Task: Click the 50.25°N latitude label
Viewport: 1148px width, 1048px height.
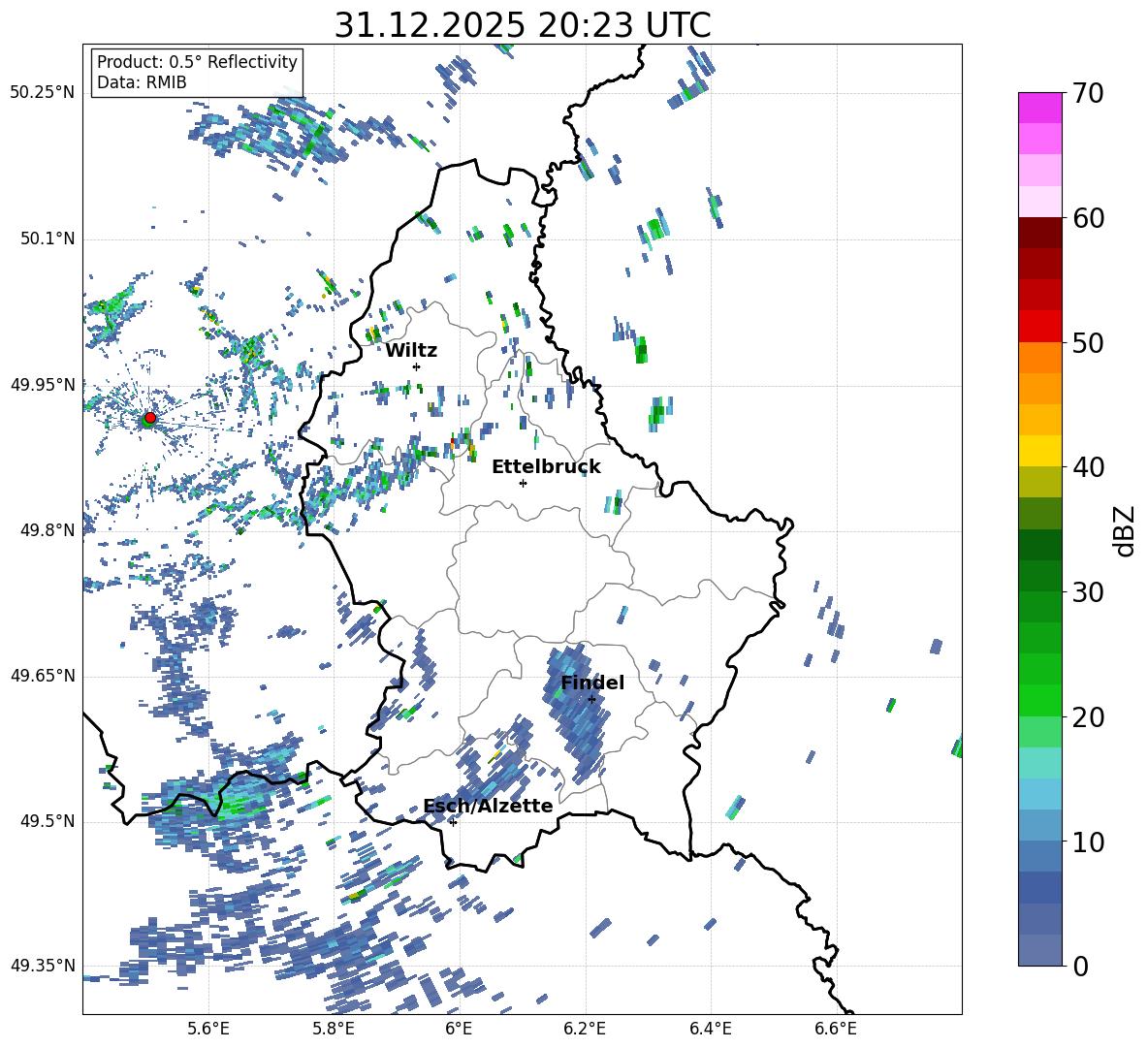Action: click(43, 93)
